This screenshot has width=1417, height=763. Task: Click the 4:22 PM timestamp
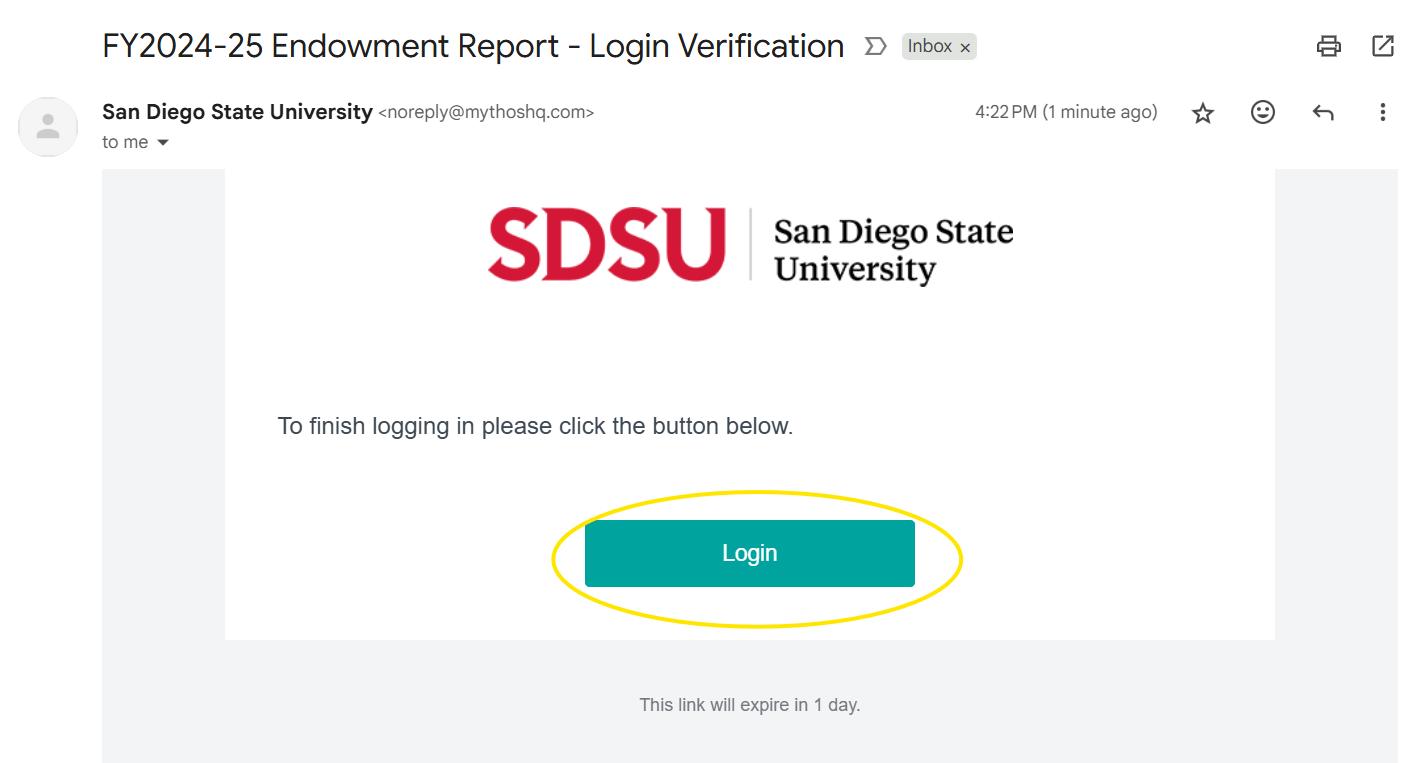tap(1066, 112)
